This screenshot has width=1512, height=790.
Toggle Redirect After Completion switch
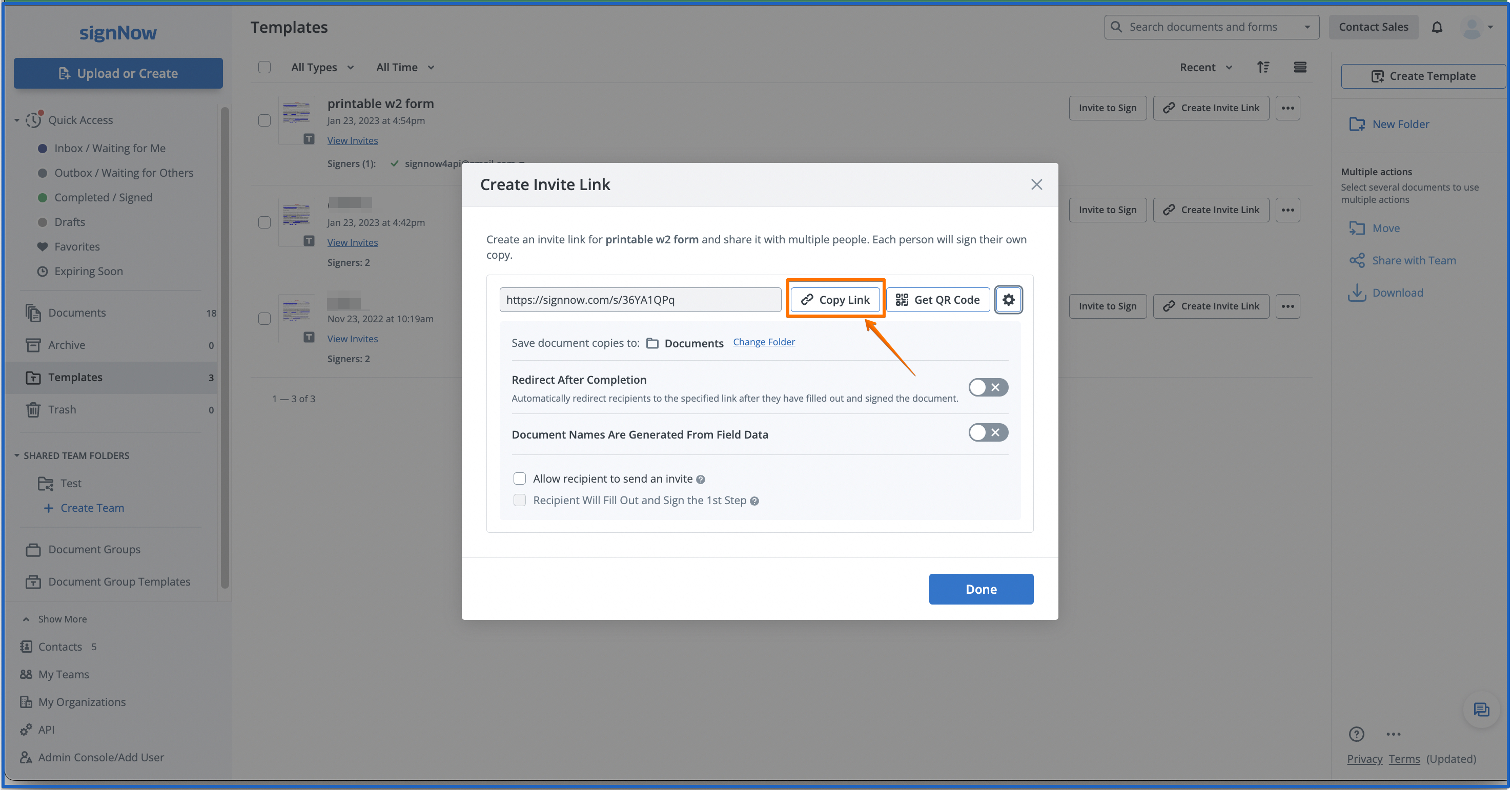point(988,387)
